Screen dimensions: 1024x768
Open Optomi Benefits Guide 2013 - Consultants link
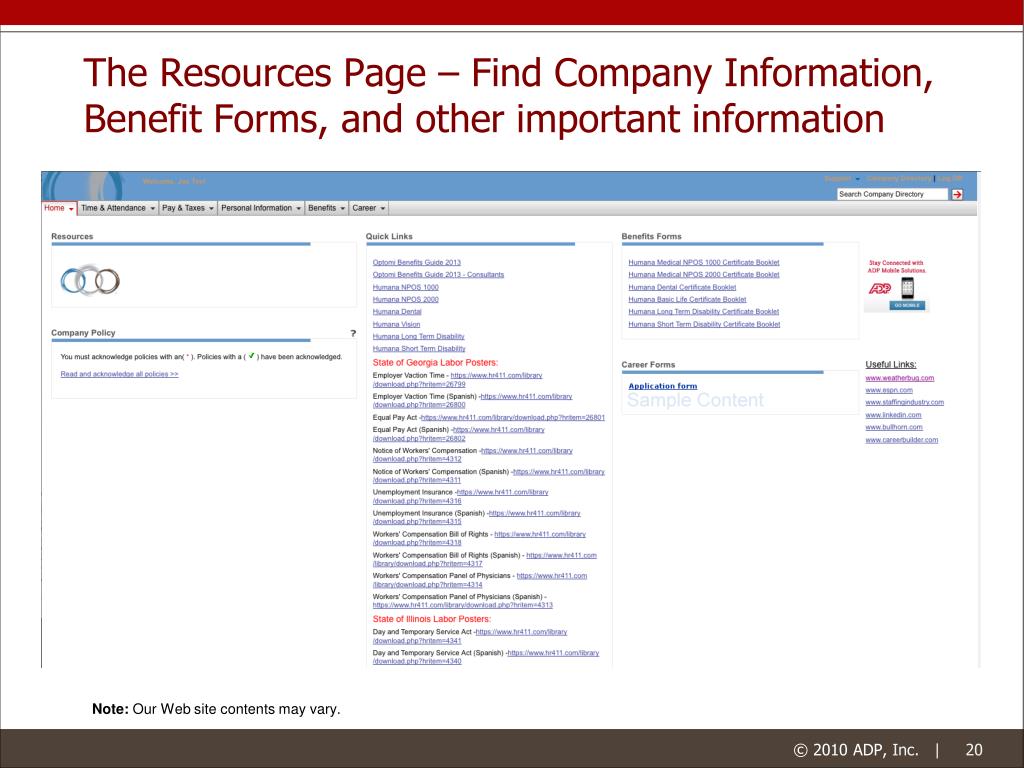pos(438,275)
